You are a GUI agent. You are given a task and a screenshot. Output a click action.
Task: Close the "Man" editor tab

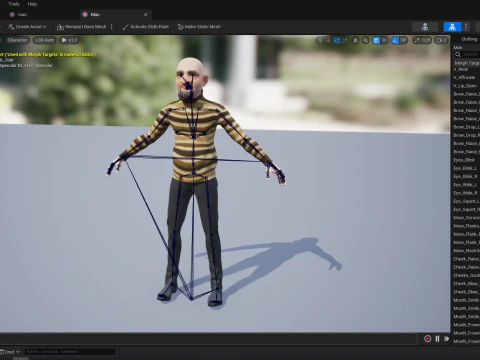point(145,14)
